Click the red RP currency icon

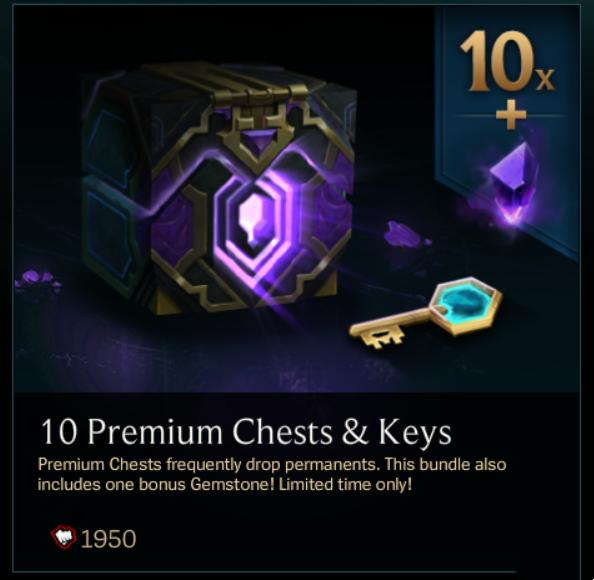pyautogui.click(x=63, y=537)
